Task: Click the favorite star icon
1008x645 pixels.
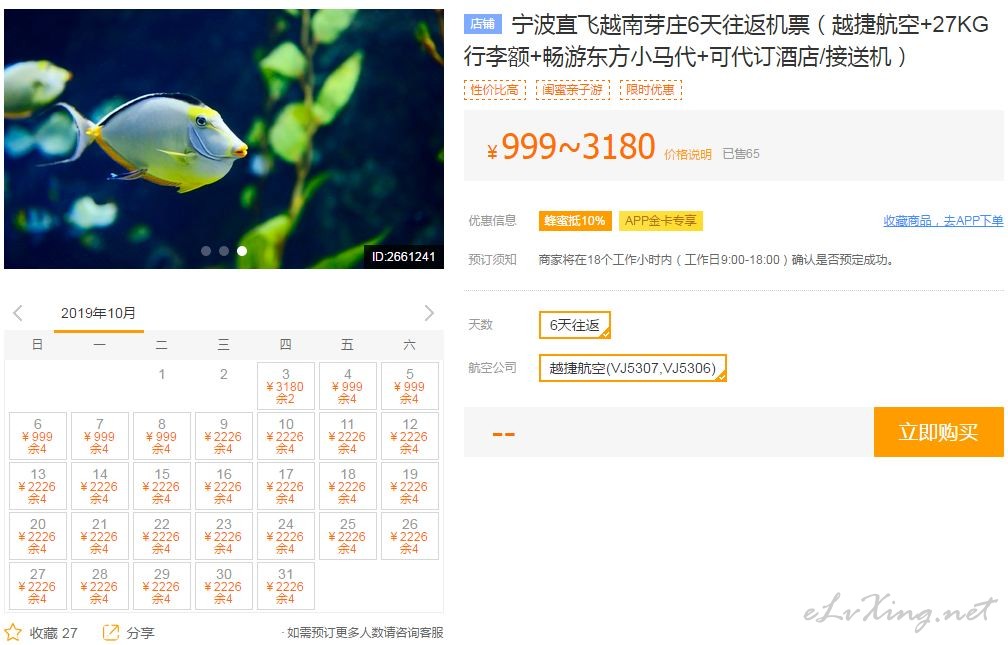Action: pyautogui.click(x=13, y=632)
